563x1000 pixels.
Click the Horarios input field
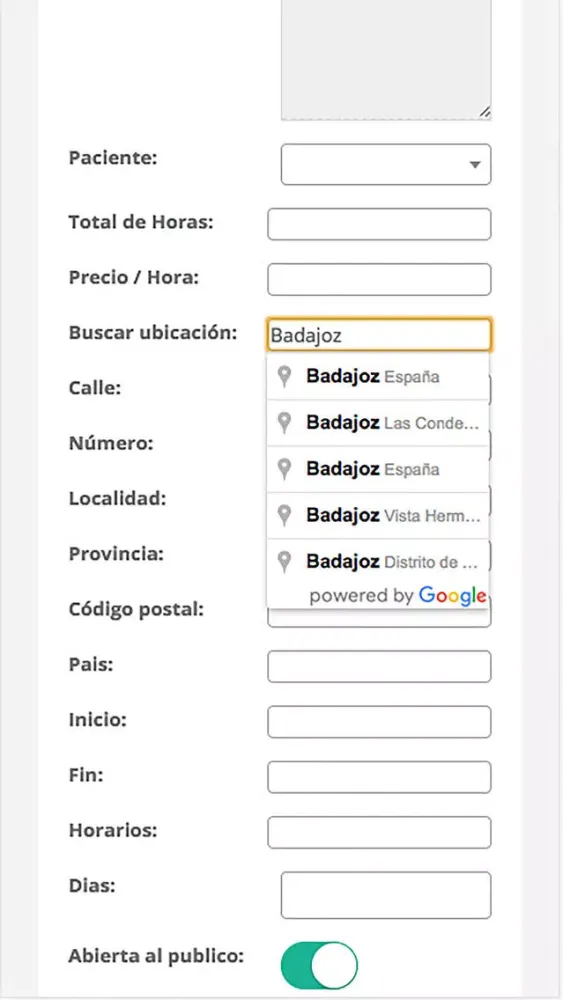click(x=379, y=832)
